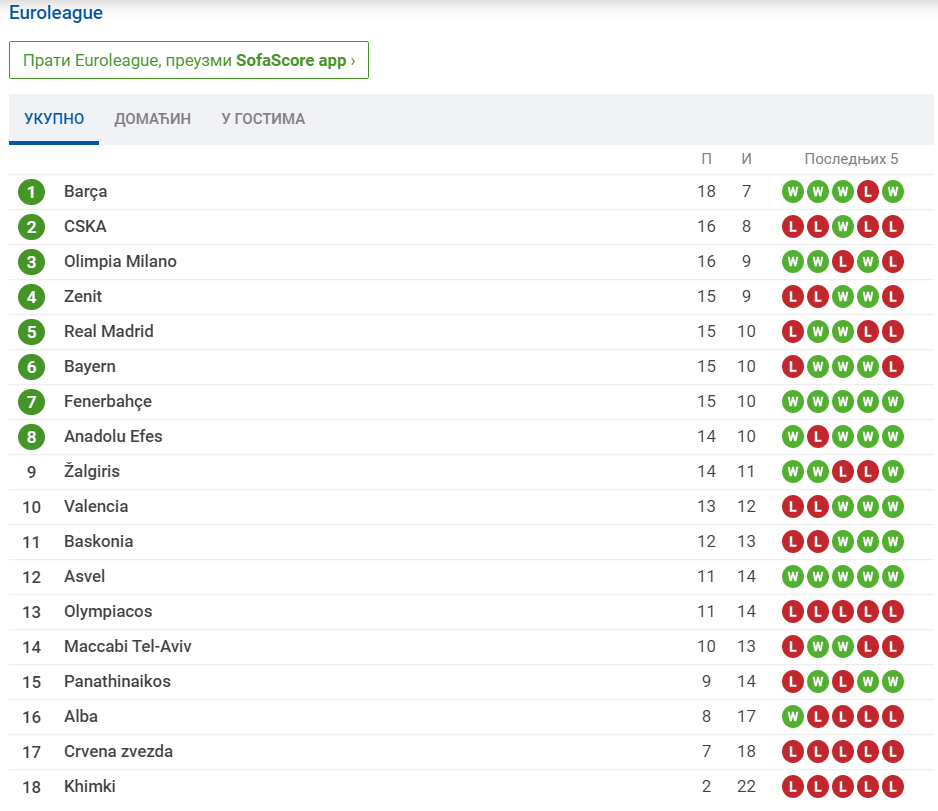This screenshot has width=938, height=811.
Task: Select Khimki team name
Action: click(x=90, y=786)
